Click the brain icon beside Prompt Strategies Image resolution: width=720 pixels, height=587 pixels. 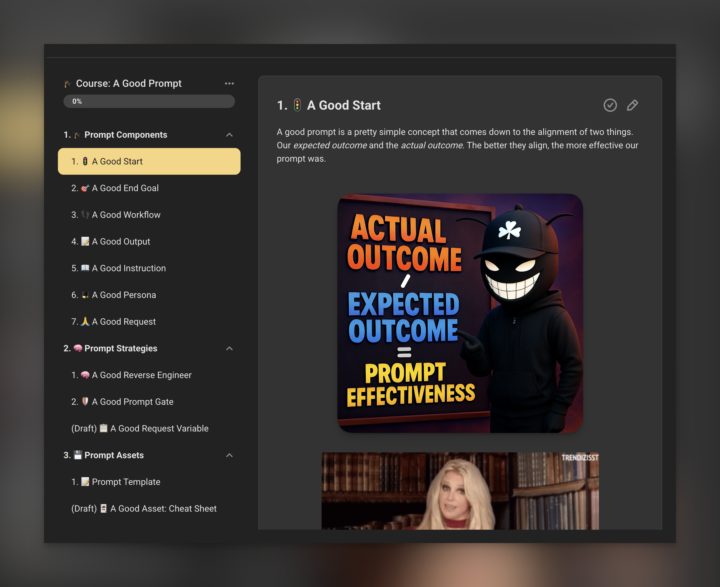pos(78,349)
